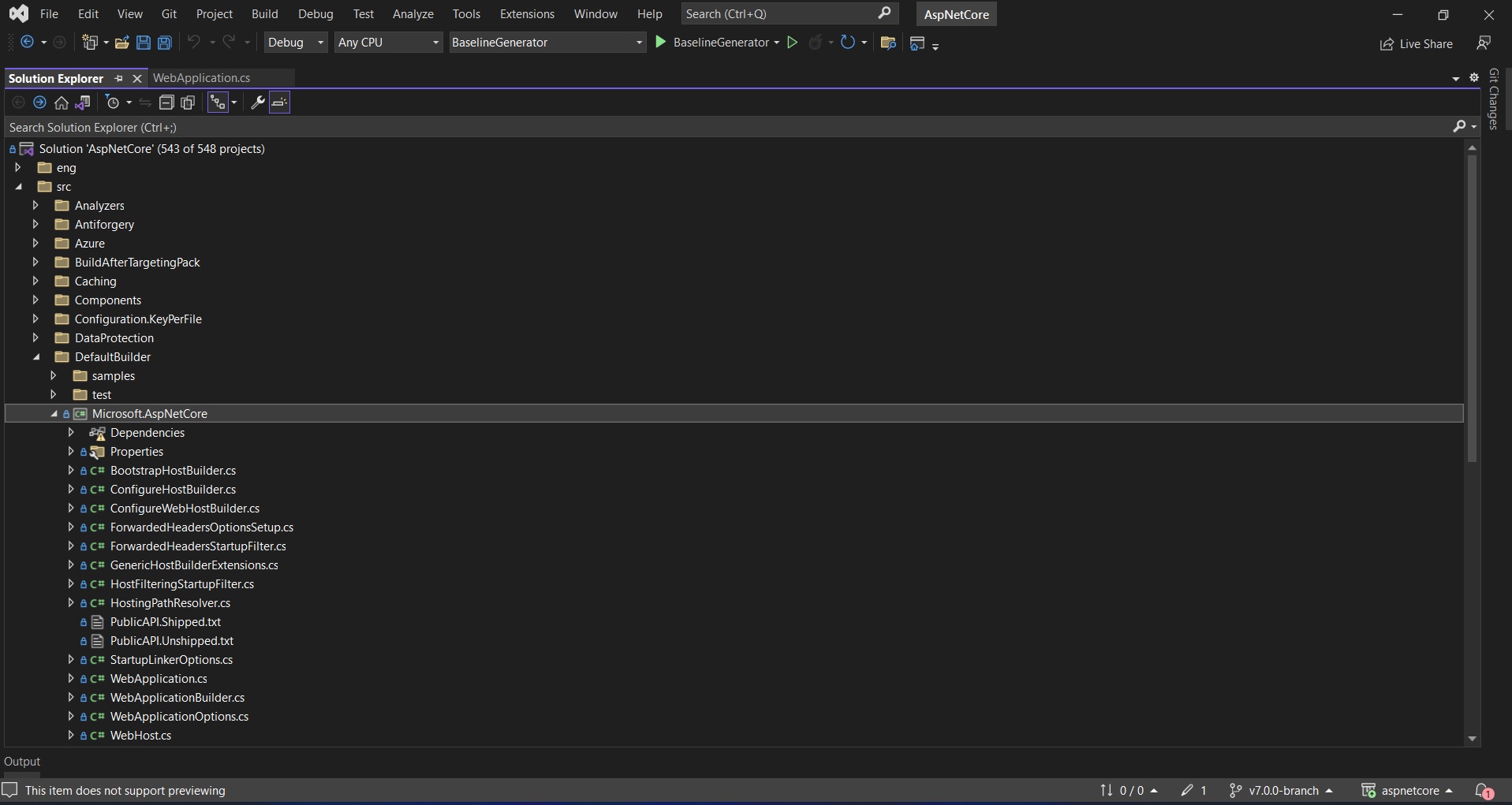Expand the eng folder
The width and height of the screenshot is (1512, 805).
(x=18, y=167)
